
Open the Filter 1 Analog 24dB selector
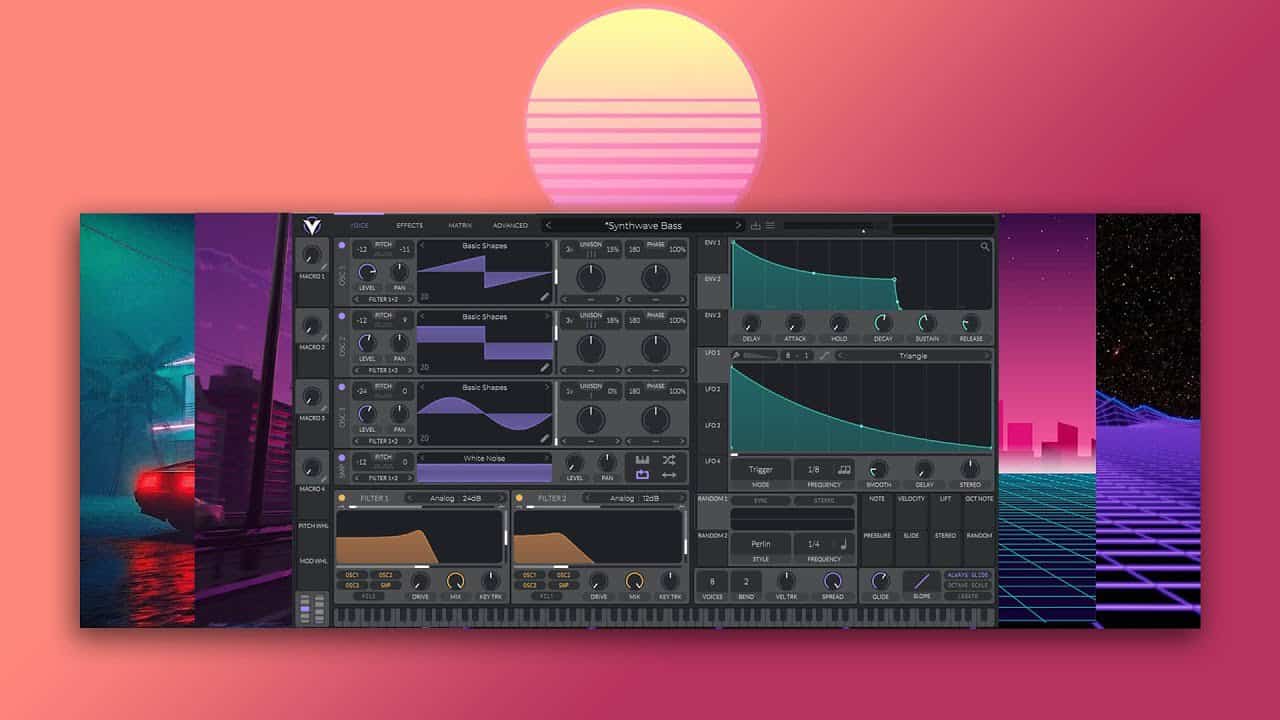pyautogui.click(x=456, y=497)
